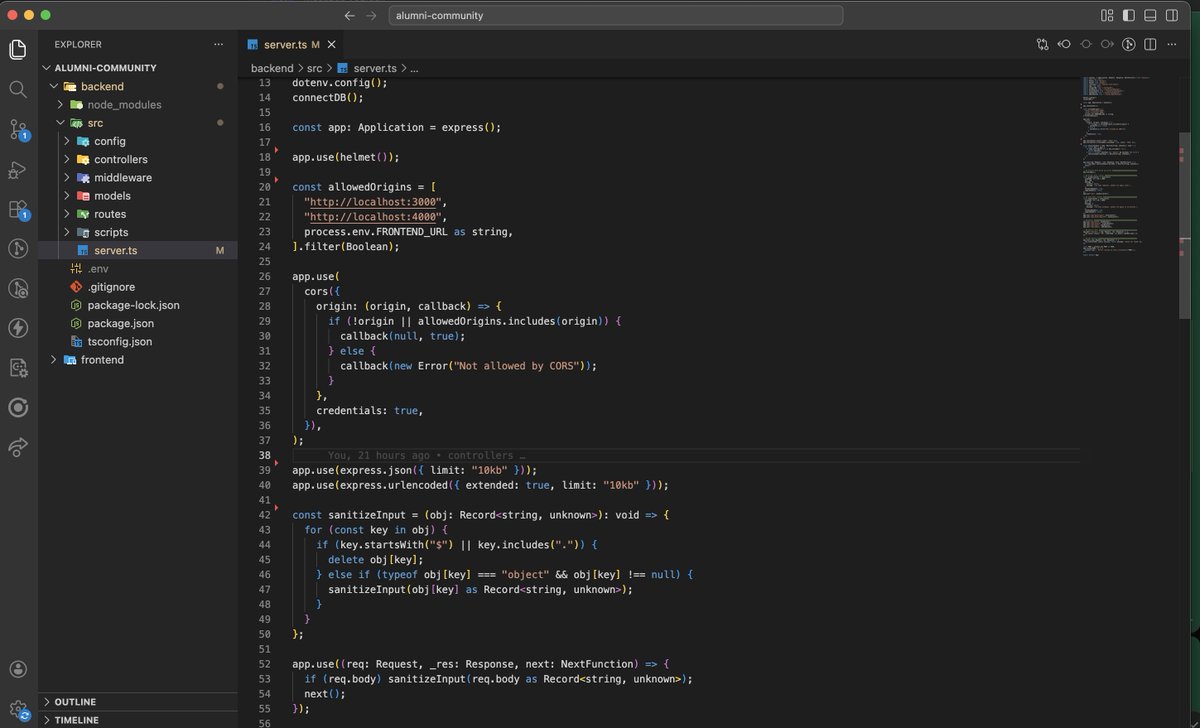
Task: Click the breadcrumb trailing ellipsis
Action: tap(414, 68)
